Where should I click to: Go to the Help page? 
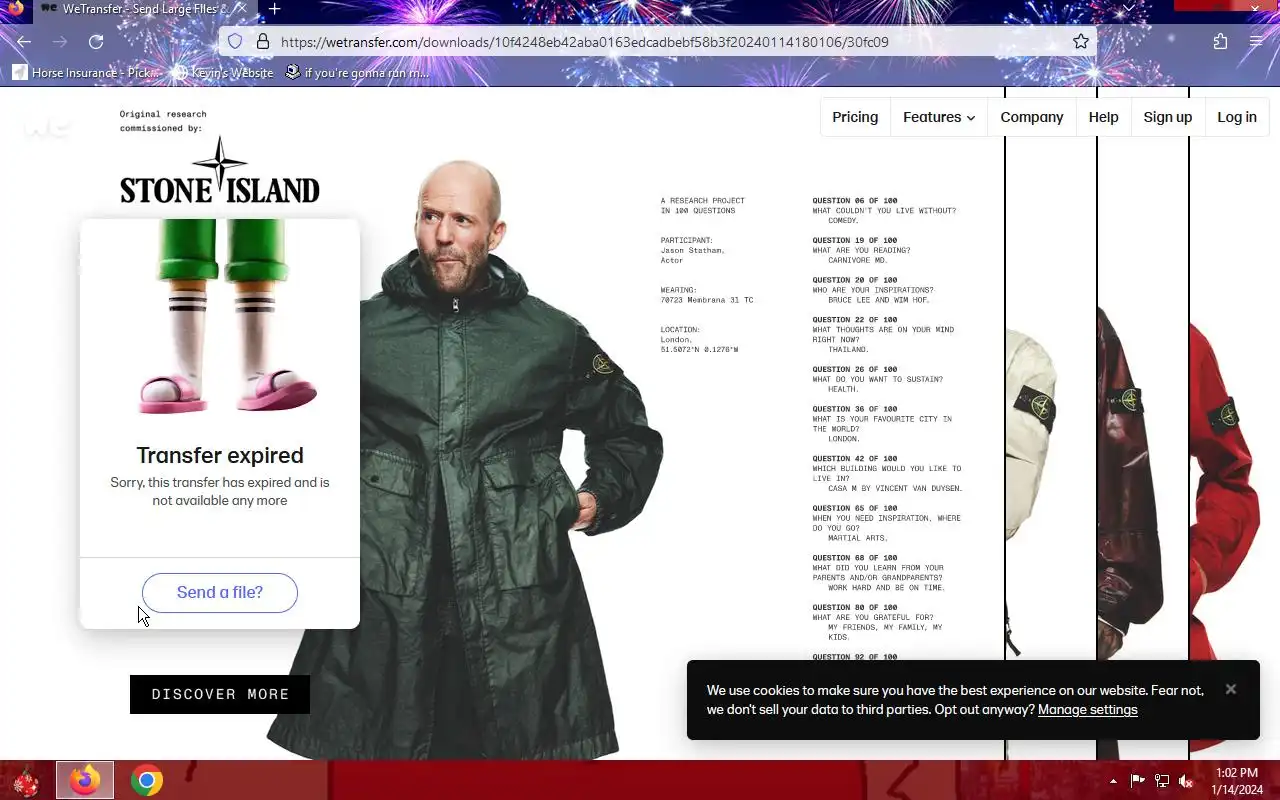click(x=1103, y=117)
